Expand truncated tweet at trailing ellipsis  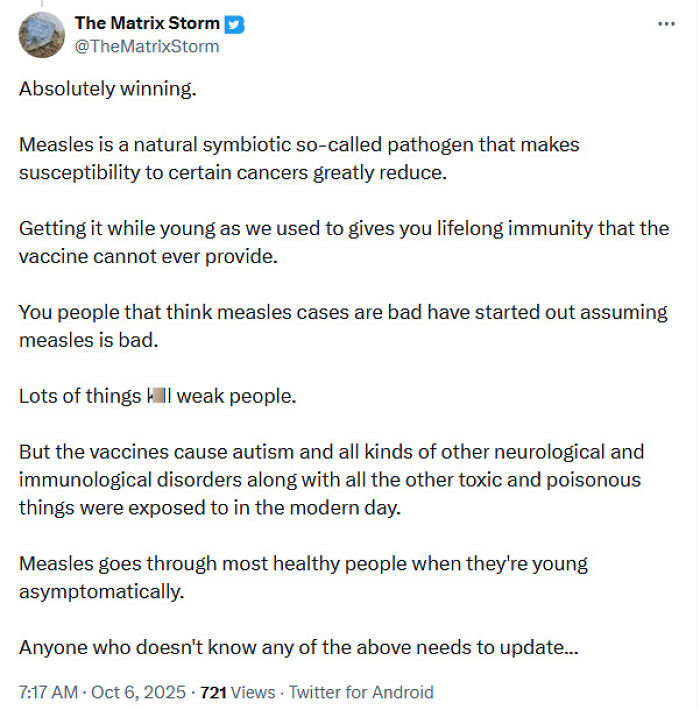coord(571,647)
